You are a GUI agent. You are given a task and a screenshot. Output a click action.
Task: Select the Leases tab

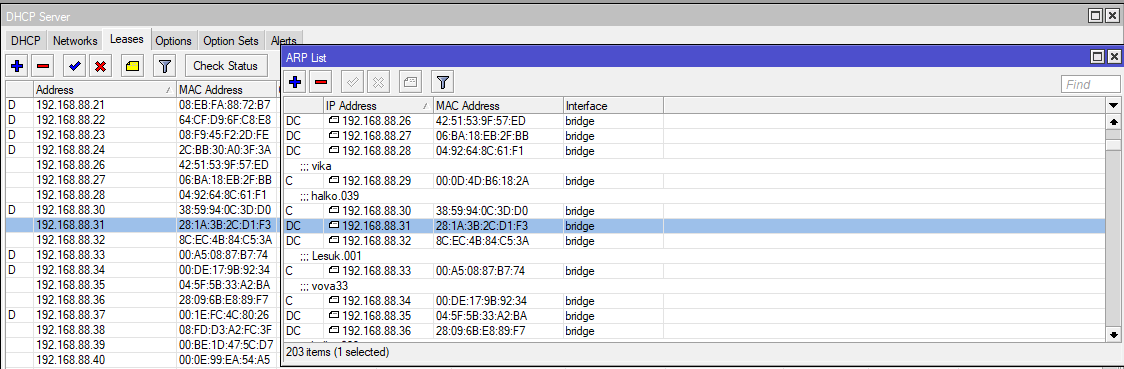point(126,40)
